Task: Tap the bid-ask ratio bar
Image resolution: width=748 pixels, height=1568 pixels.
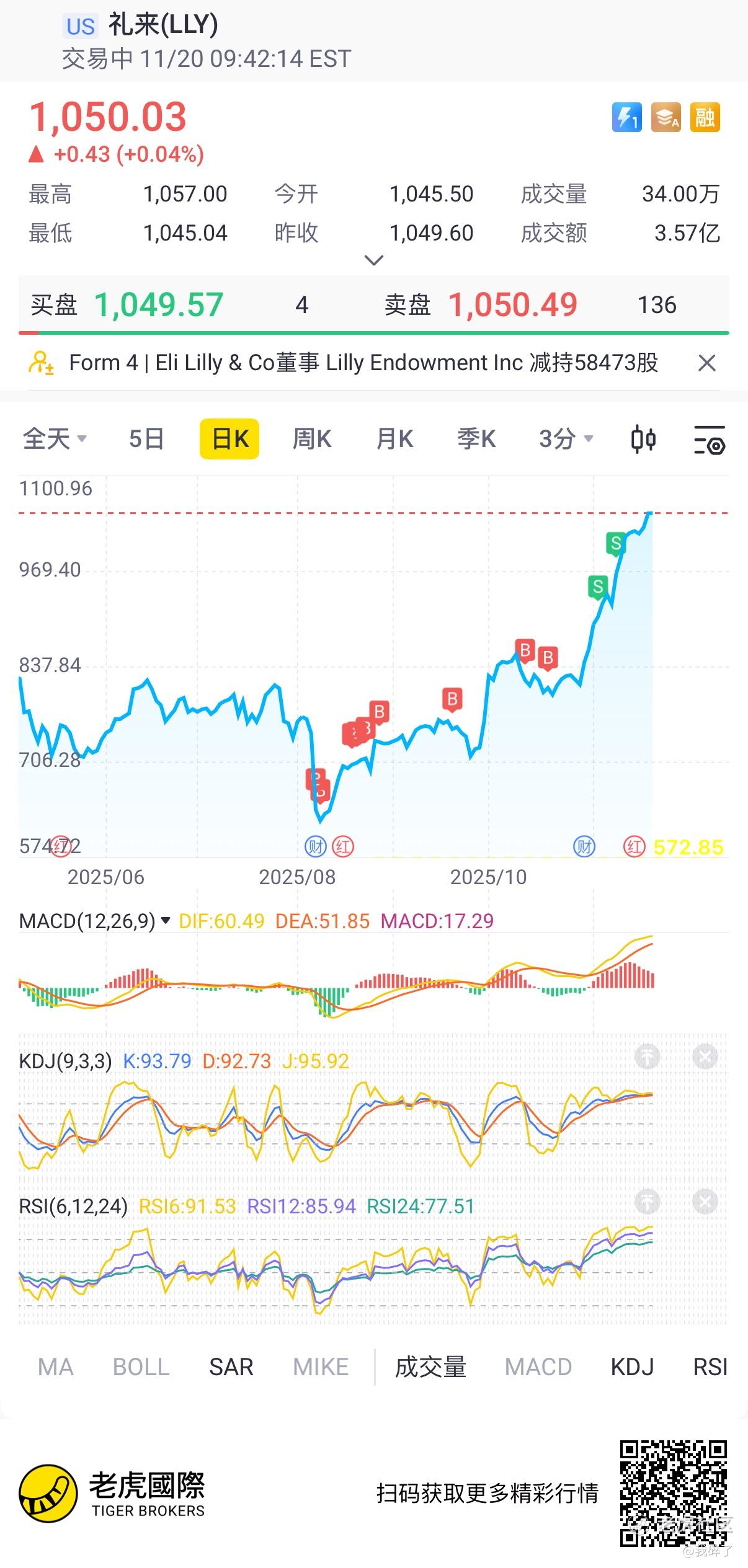Action: [373, 333]
